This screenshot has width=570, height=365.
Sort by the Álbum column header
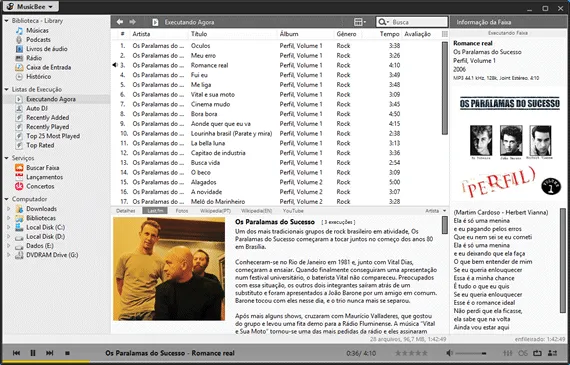tap(289, 34)
